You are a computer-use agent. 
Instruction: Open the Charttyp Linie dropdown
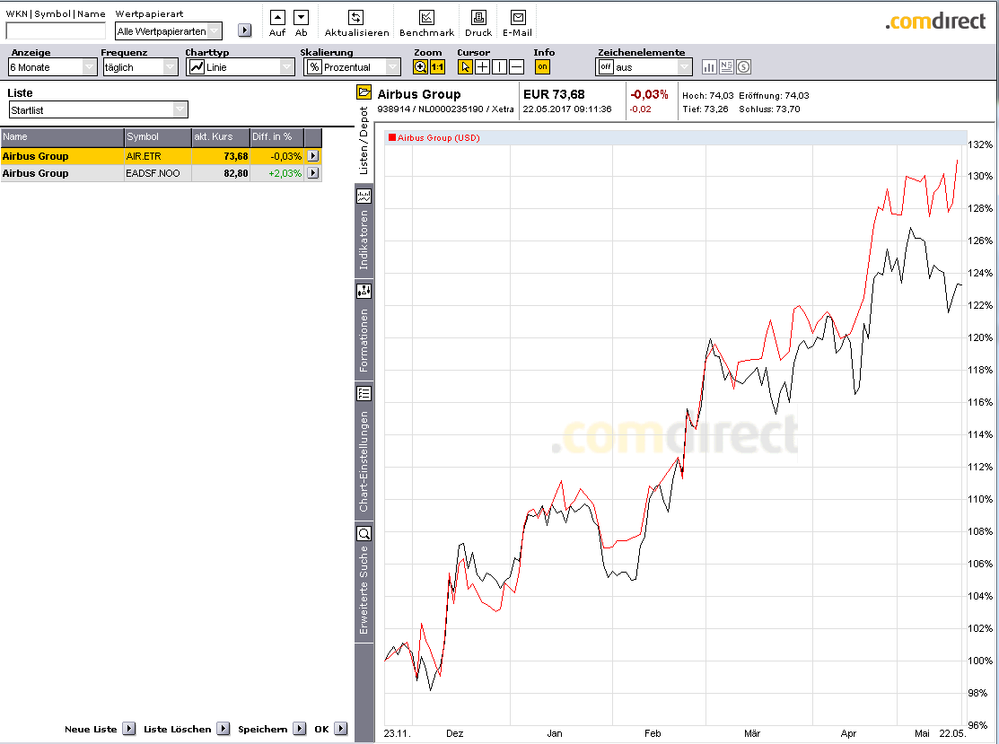[x=240, y=67]
